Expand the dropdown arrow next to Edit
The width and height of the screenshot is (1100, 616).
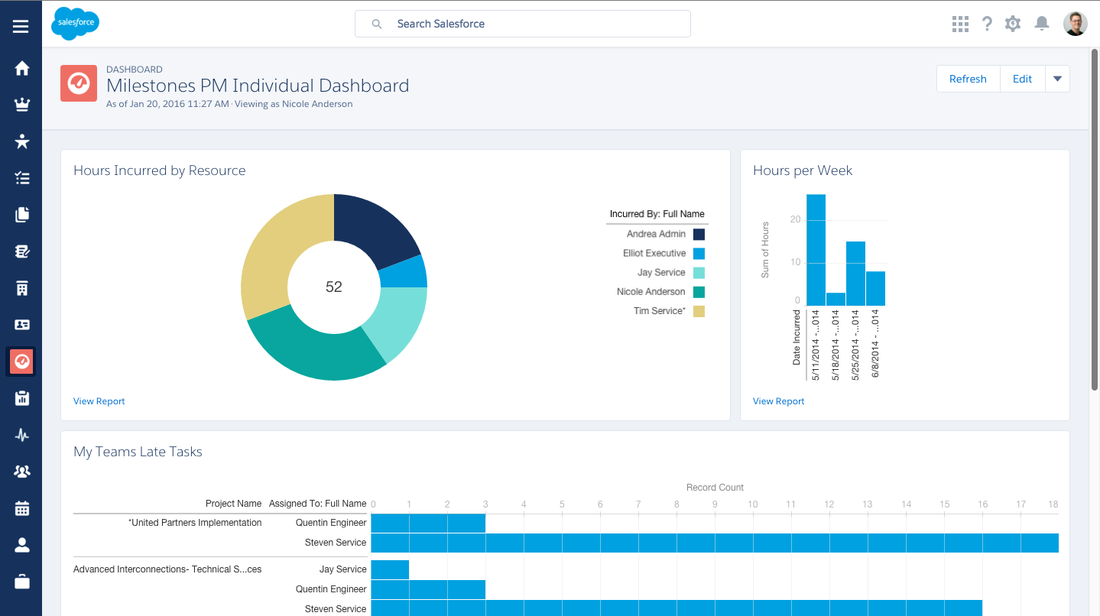[x=1057, y=79]
